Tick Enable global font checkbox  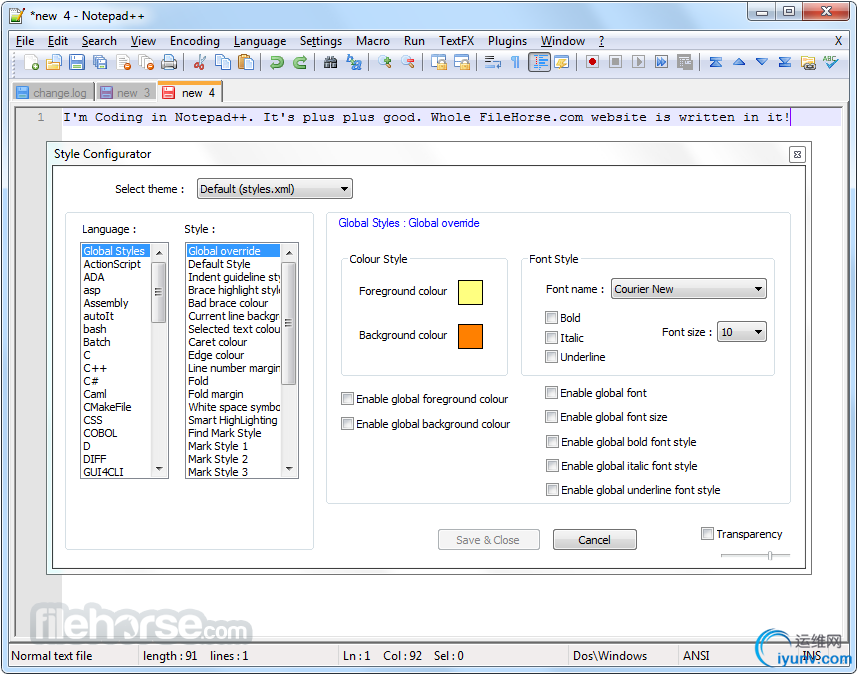pyautogui.click(x=551, y=392)
